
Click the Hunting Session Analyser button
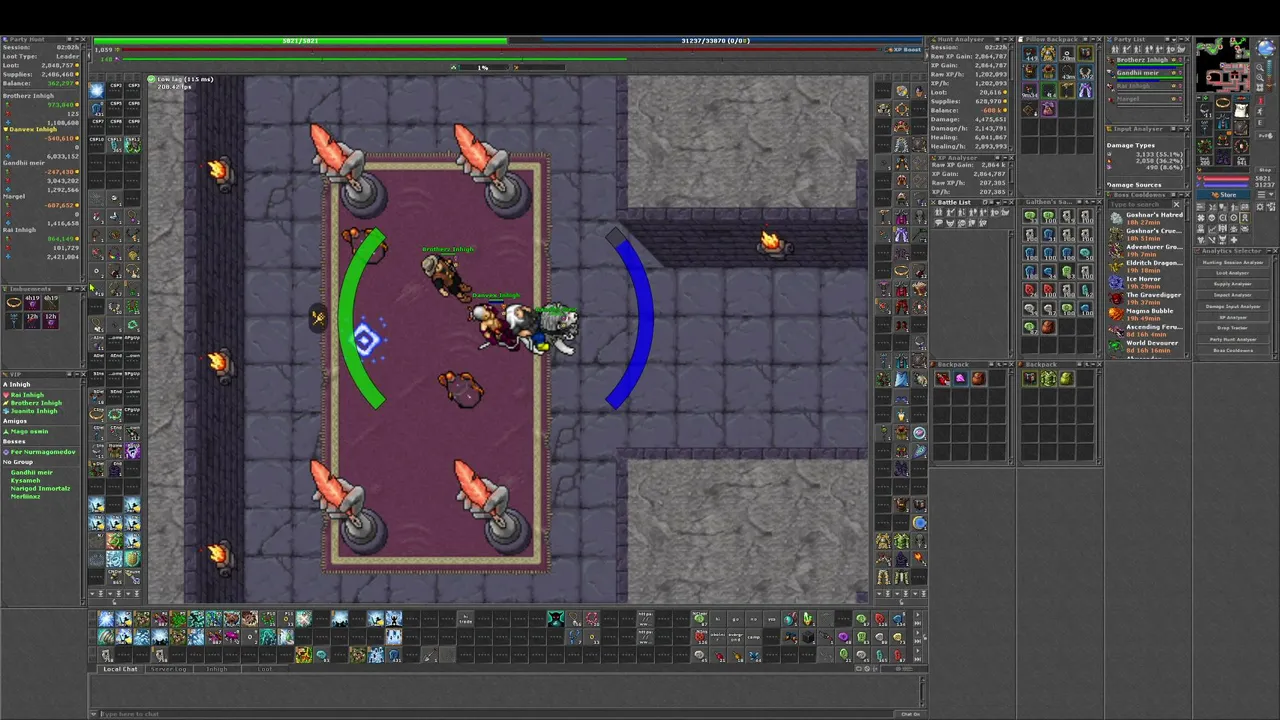tap(1232, 262)
